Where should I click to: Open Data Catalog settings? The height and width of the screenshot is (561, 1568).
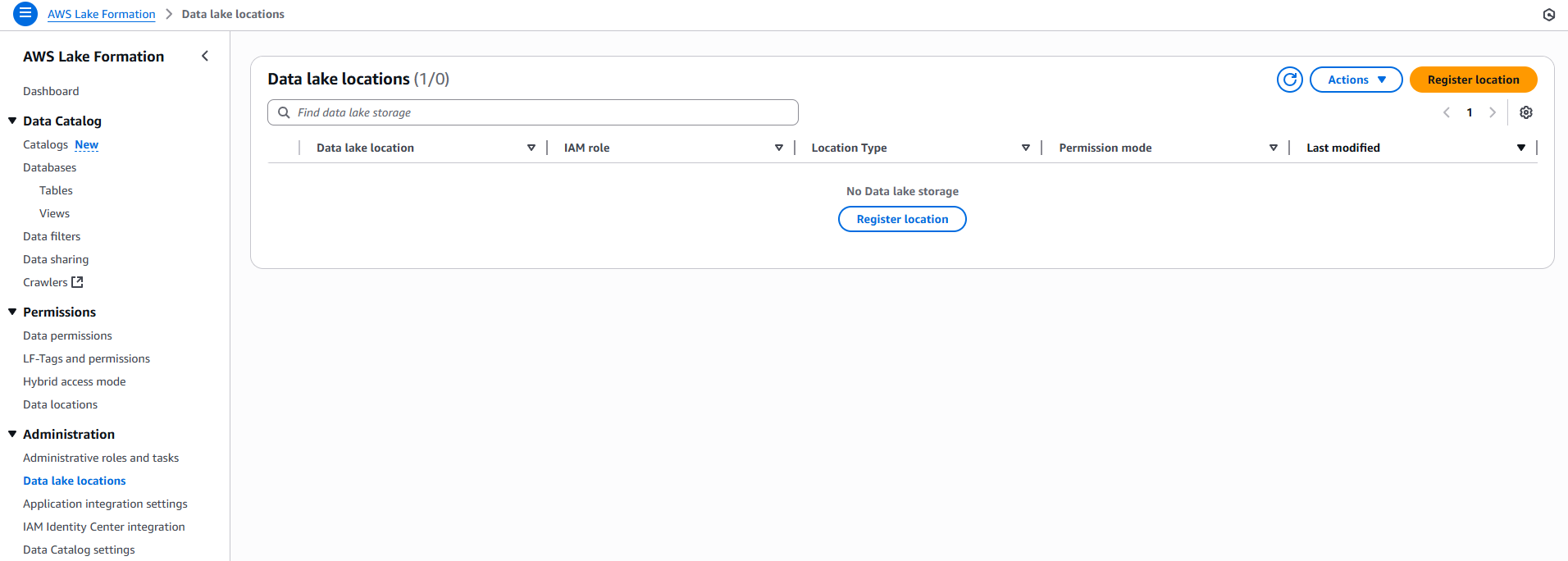point(79,550)
